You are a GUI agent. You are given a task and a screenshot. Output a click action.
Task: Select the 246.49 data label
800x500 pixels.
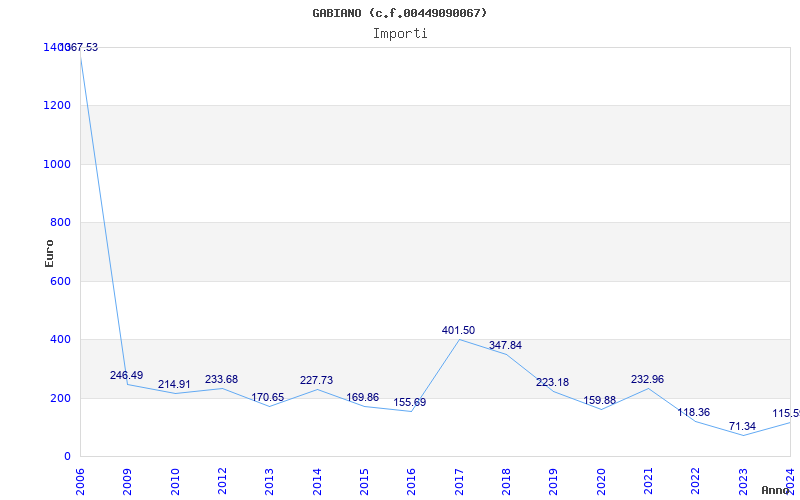pyautogui.click(x=127, y=376)
